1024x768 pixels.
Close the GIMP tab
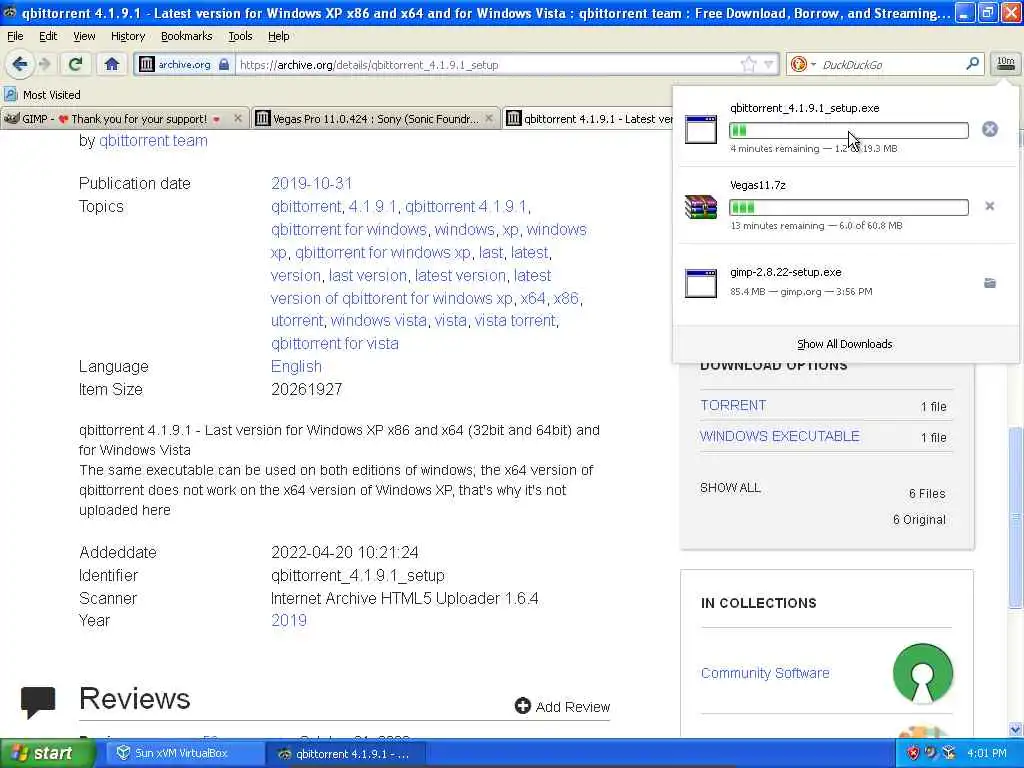(x=238, y=118)
